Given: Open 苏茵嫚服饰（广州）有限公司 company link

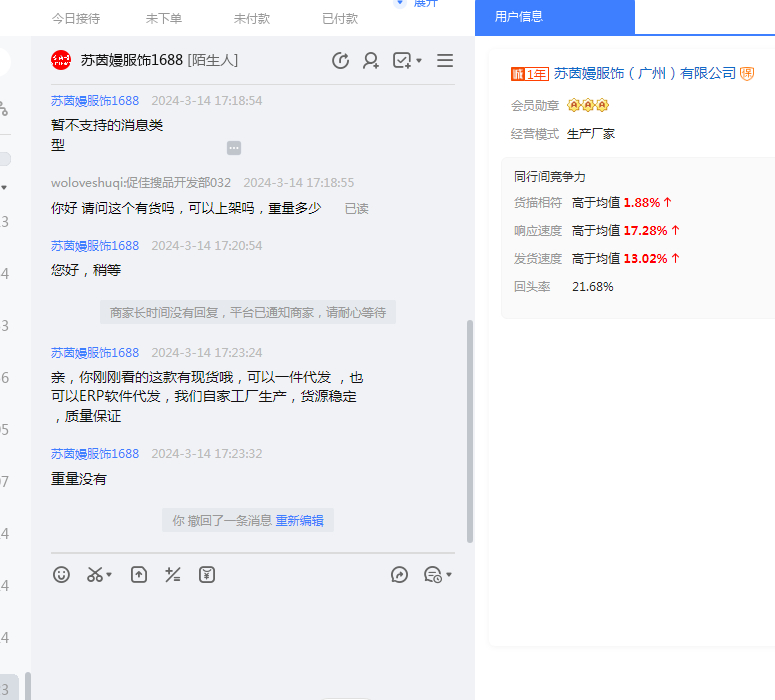Looking at the screenshot, I should pyautogui.click(x=645, y=73).
